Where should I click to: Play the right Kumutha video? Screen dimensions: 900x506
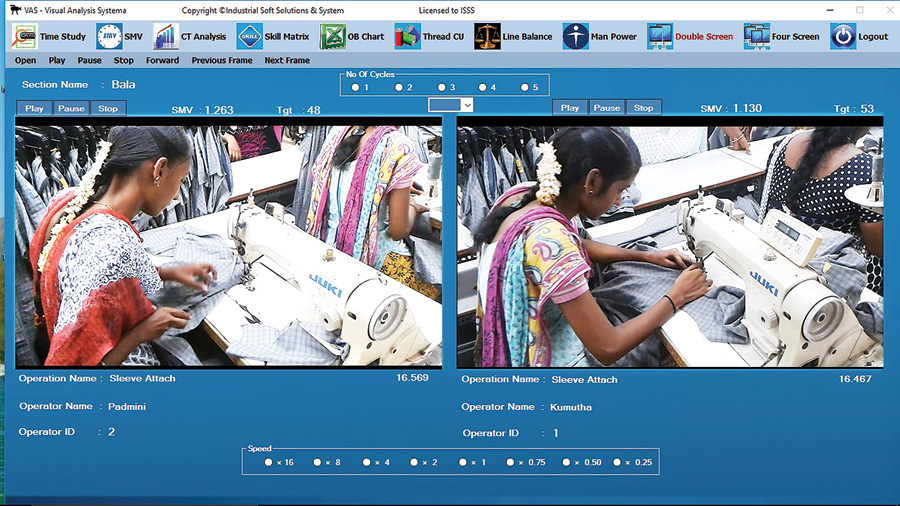tap(570, 108)
